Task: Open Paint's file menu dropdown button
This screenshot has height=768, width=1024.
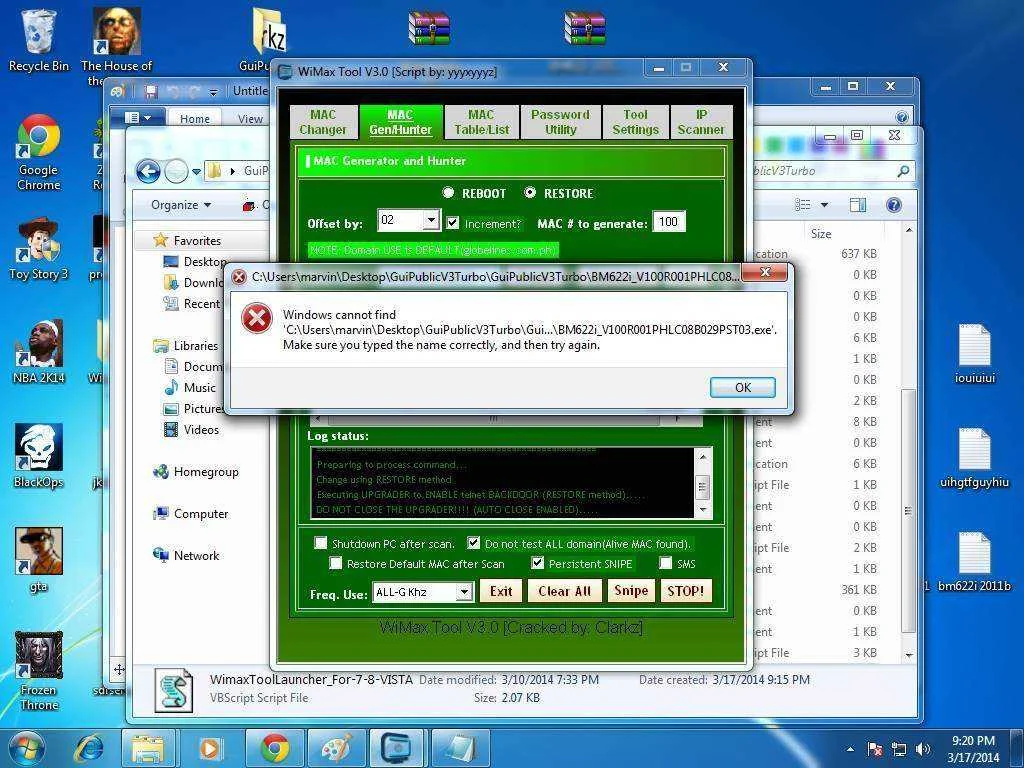Action: (x=138, y=118)
